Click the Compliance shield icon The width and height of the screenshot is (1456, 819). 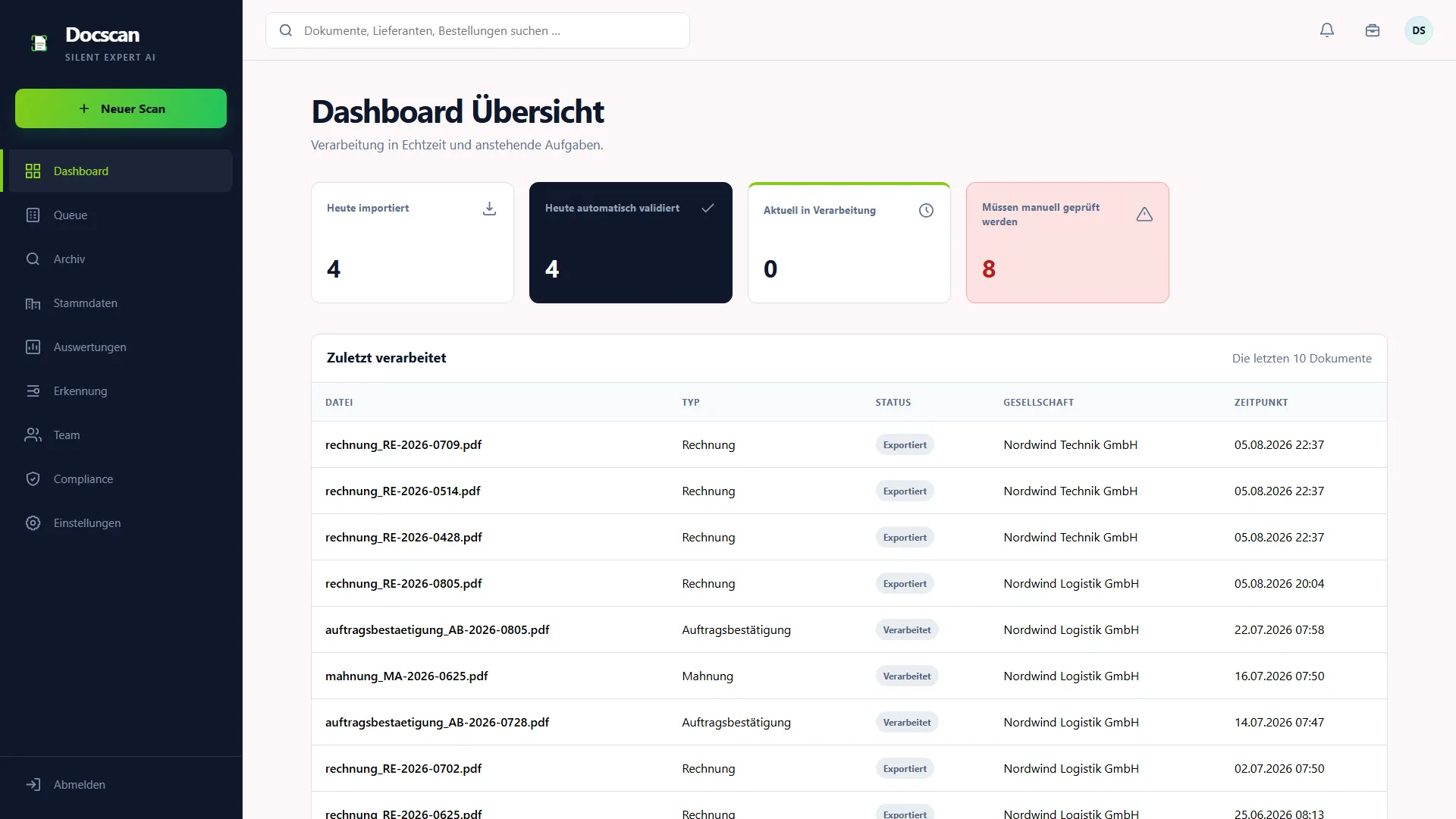pyautogui.click(x=33, y=479)
